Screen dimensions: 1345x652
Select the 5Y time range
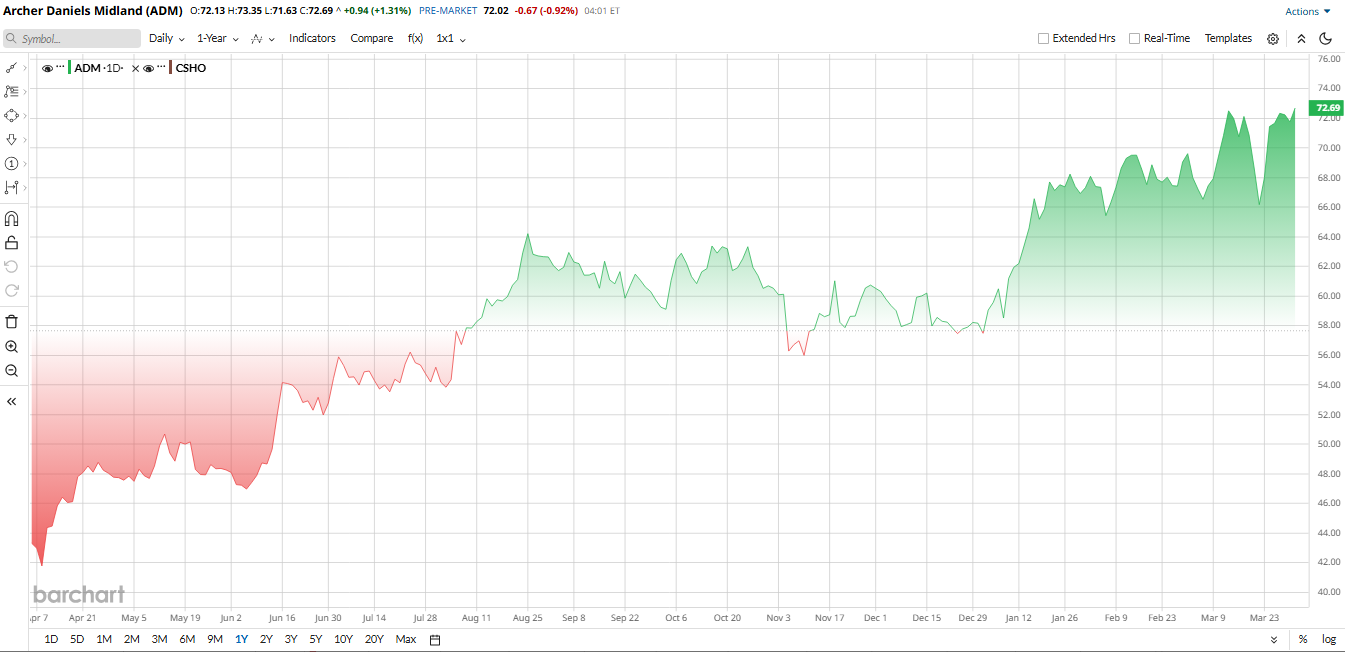[x=315, y=639]
